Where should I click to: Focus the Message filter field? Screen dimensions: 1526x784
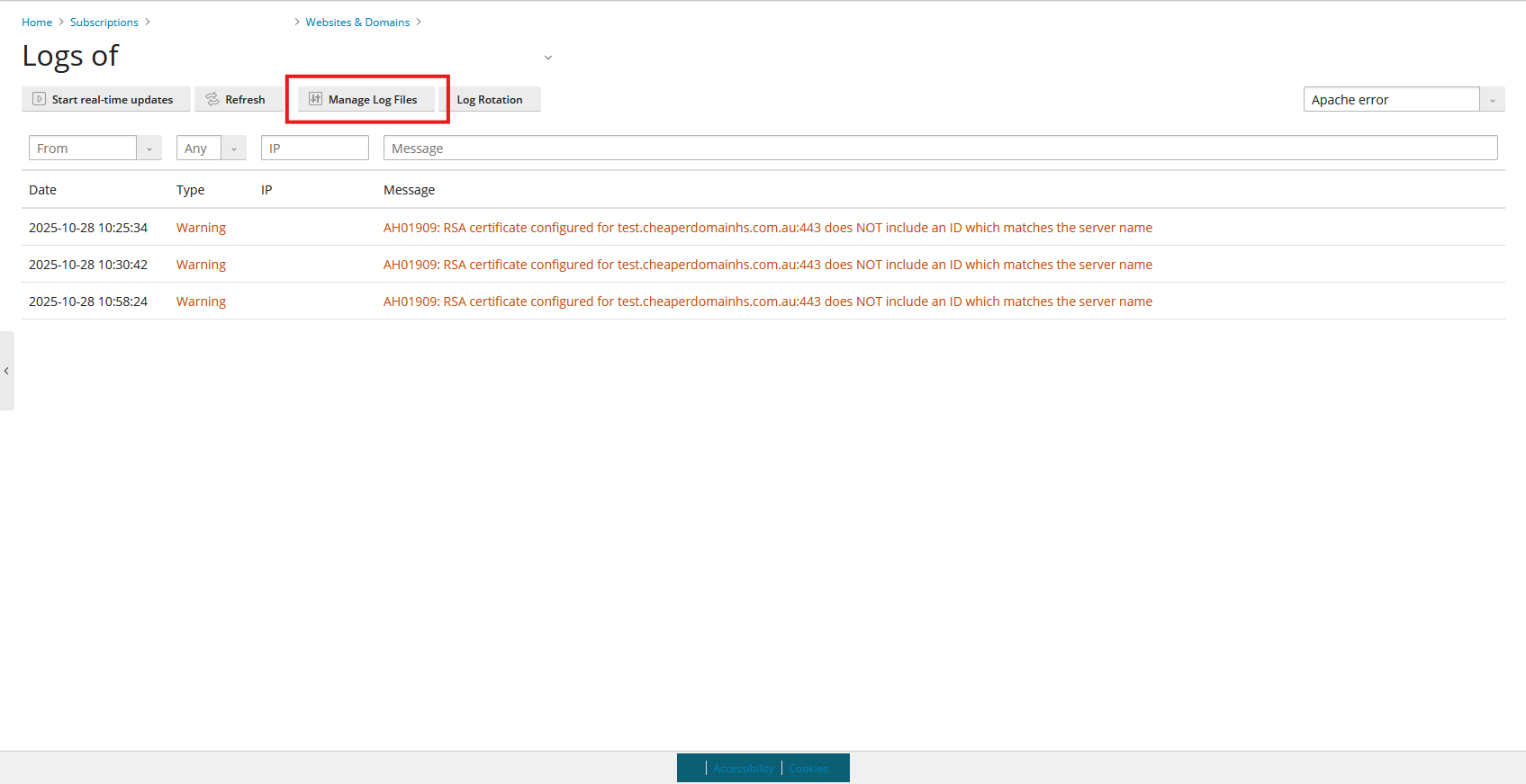tap(940, 149)
